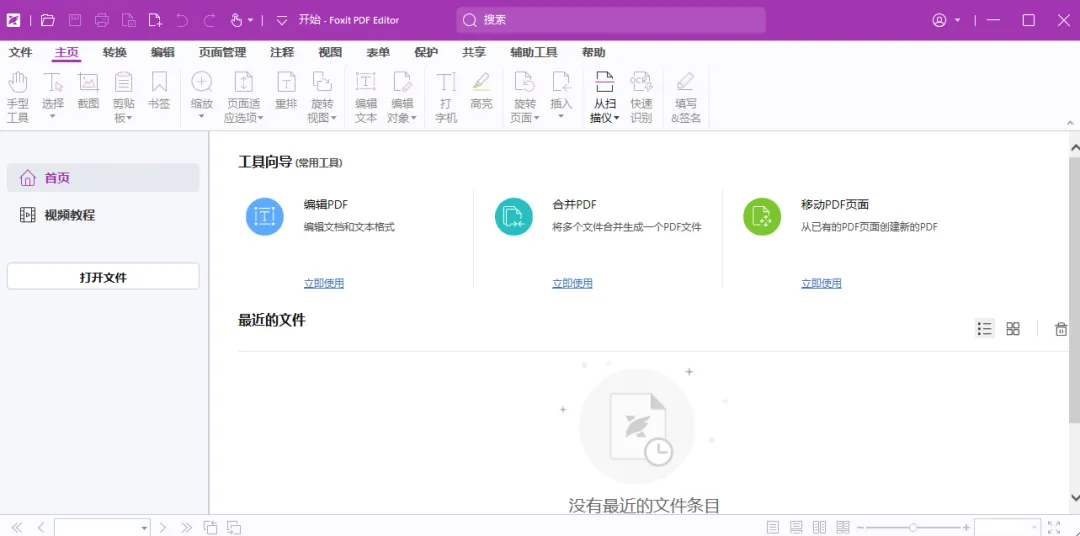Click the 编辑PDF blue circle icon
The height and width of the screenshot is (536, 1080).
(x=264, y=216)
